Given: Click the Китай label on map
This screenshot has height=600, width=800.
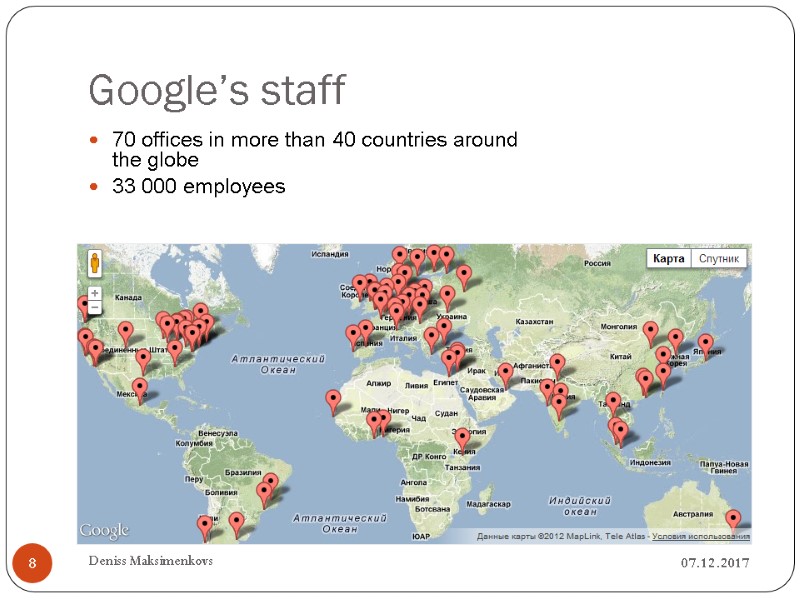Looking at the screenshot, I should coord(620,357).
